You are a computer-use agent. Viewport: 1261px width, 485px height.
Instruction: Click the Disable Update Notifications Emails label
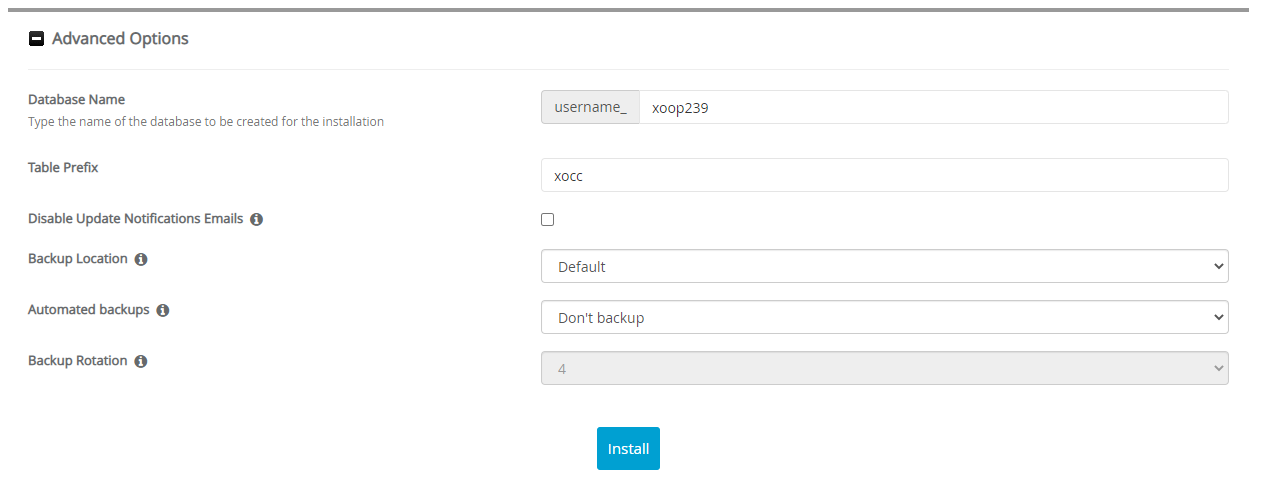(135, 219)
